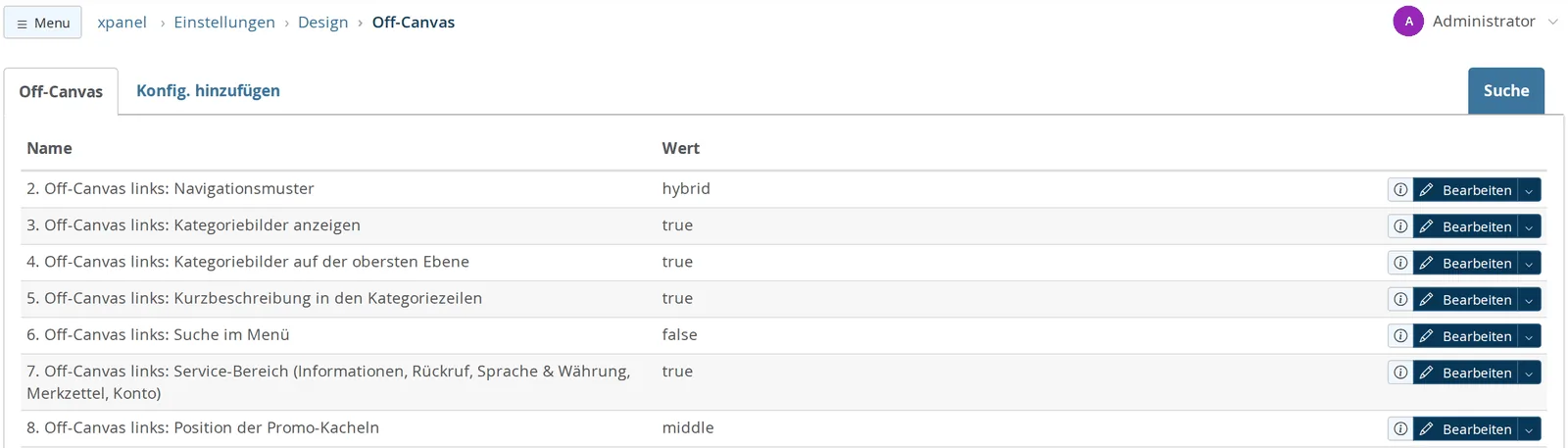Image resolution: width=1568 pixels, height=448 pixels.
Task: Open info for Kurzbeschreibung in Kategoriezeilen row
Action: pyautogui.click(x=1400, y=300)
